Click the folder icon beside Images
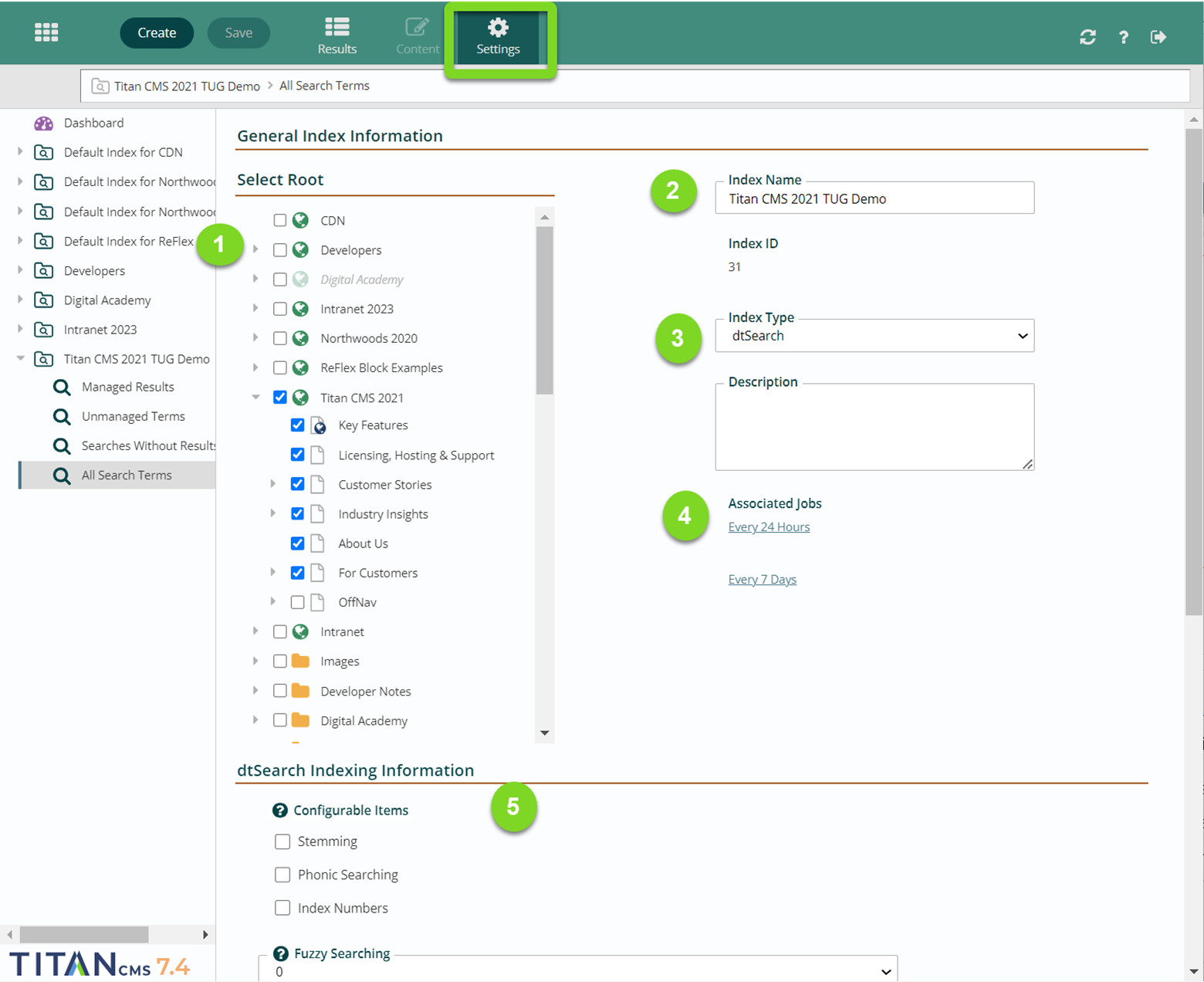Viewport: 1204px width, 982px height. coord(301,661)
